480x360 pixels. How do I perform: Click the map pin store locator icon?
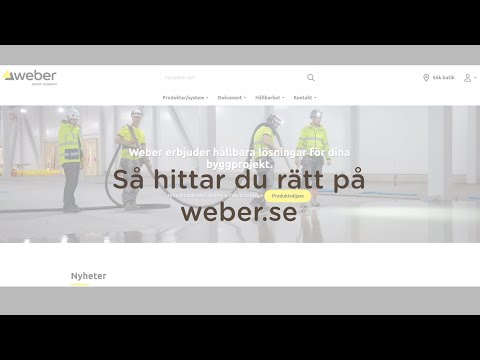click(426, 78)
